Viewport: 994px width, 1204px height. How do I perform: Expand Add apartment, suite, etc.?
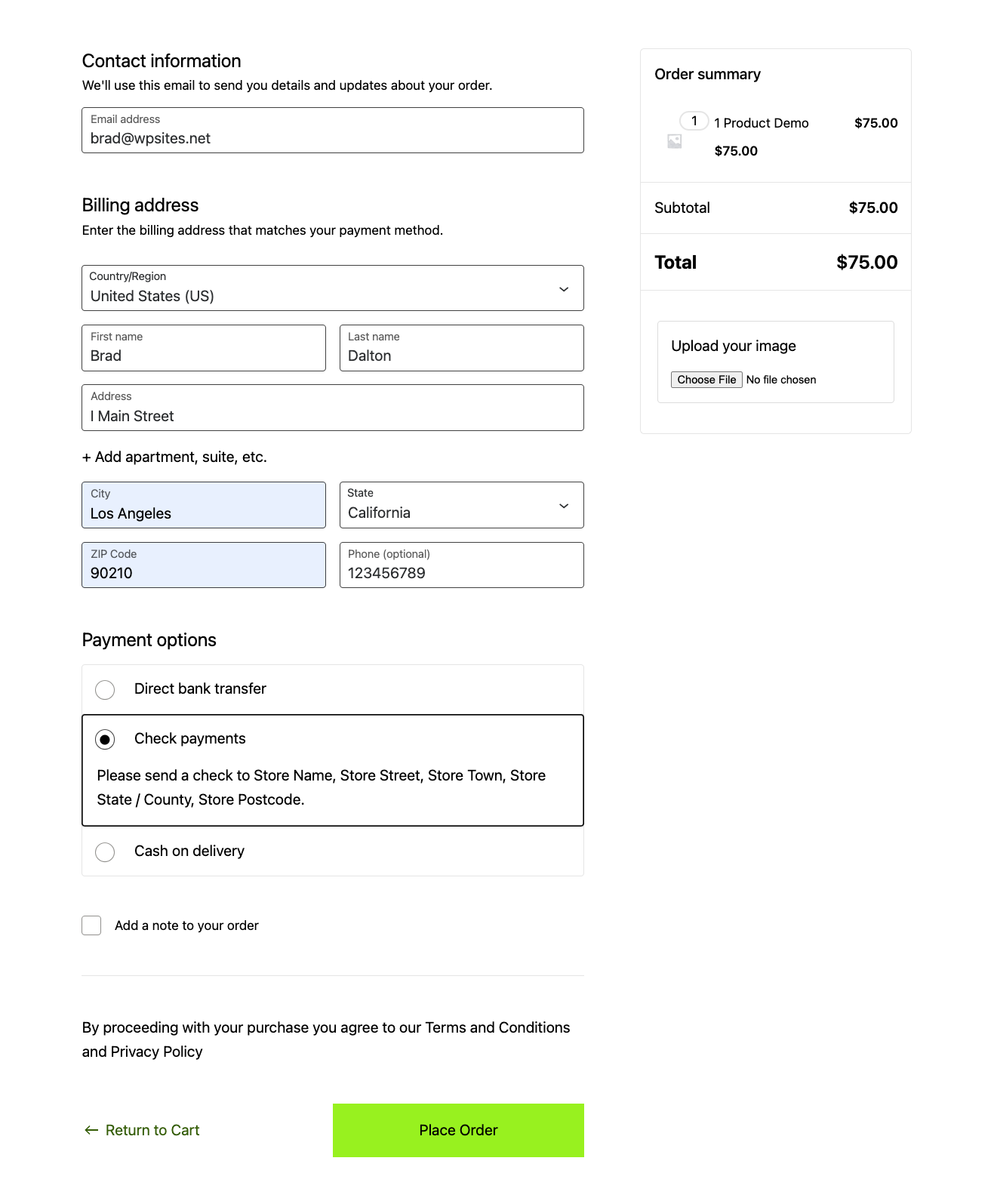pos(174,457)
